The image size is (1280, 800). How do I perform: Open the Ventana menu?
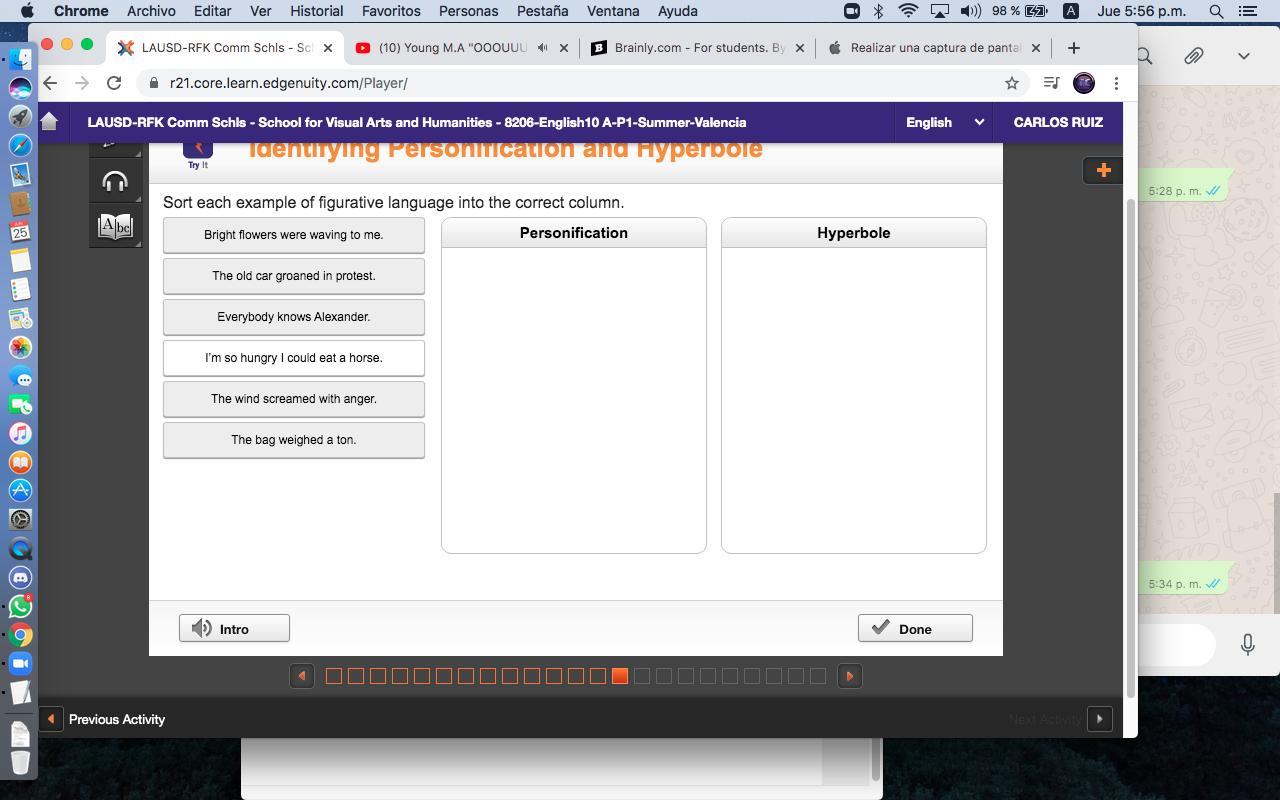coord(613,11)
